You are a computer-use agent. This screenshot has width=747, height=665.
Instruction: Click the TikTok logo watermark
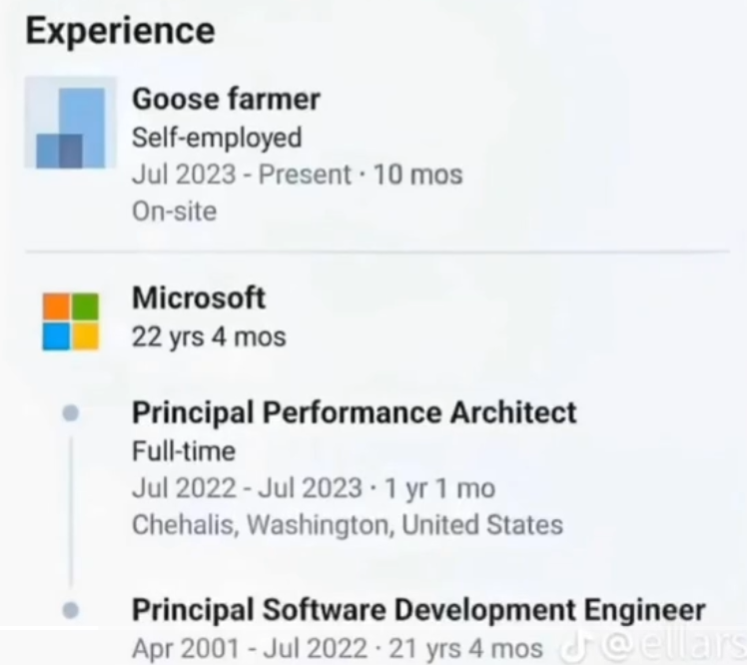click(575, 648)
